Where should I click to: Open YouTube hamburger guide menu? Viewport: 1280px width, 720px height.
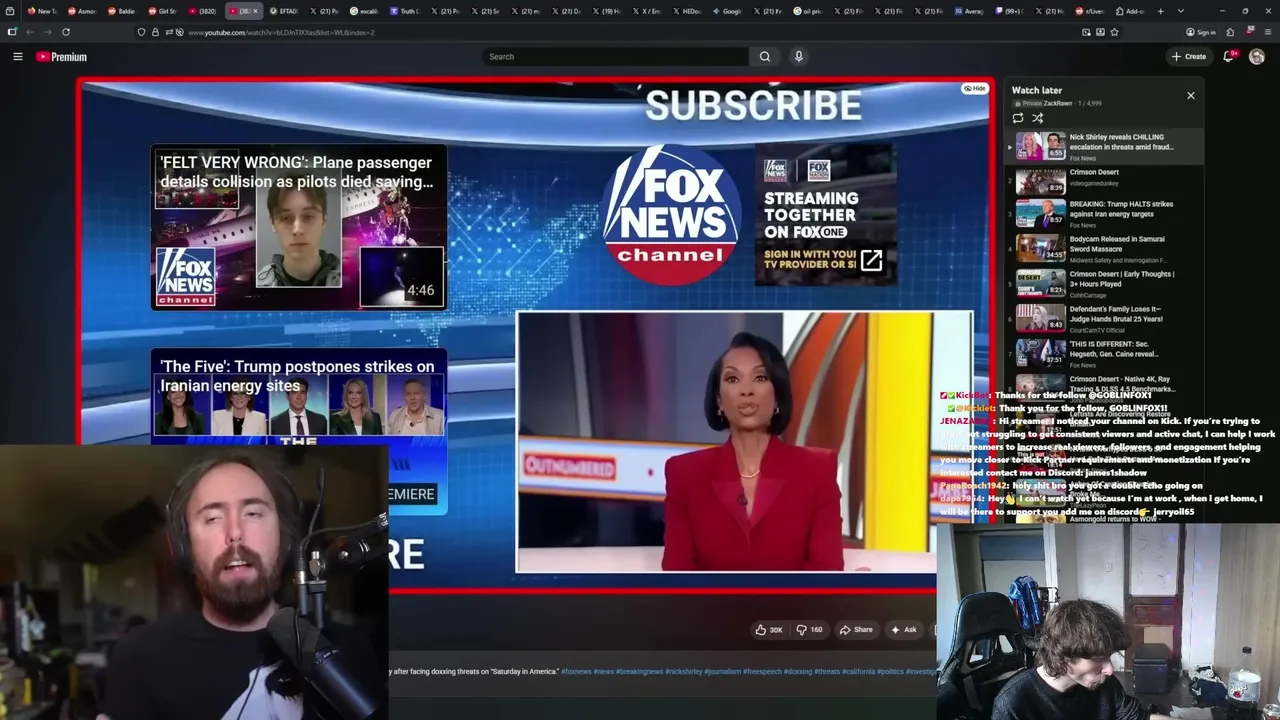click(x=17, y=57)
